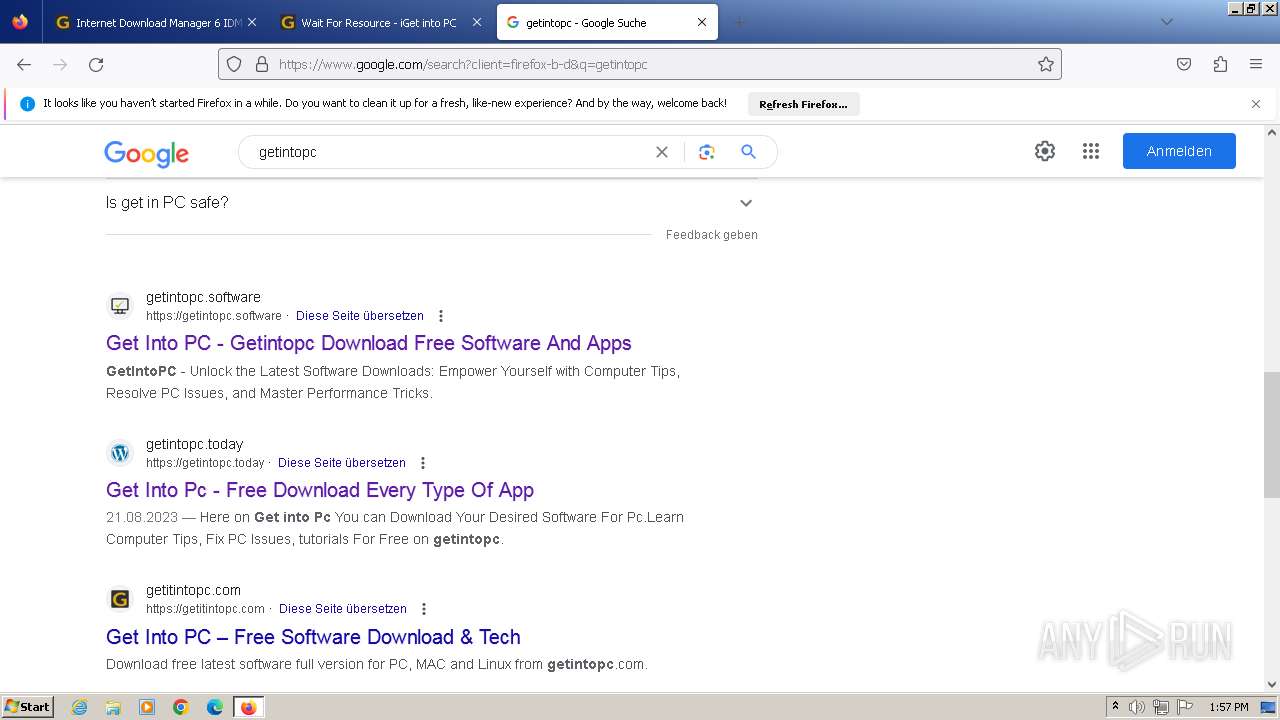This screenshot has height=720, width=1280.
Task: Switch to Internet Download Manager tab
Action: pyautogui.click(x=157, y=22)
